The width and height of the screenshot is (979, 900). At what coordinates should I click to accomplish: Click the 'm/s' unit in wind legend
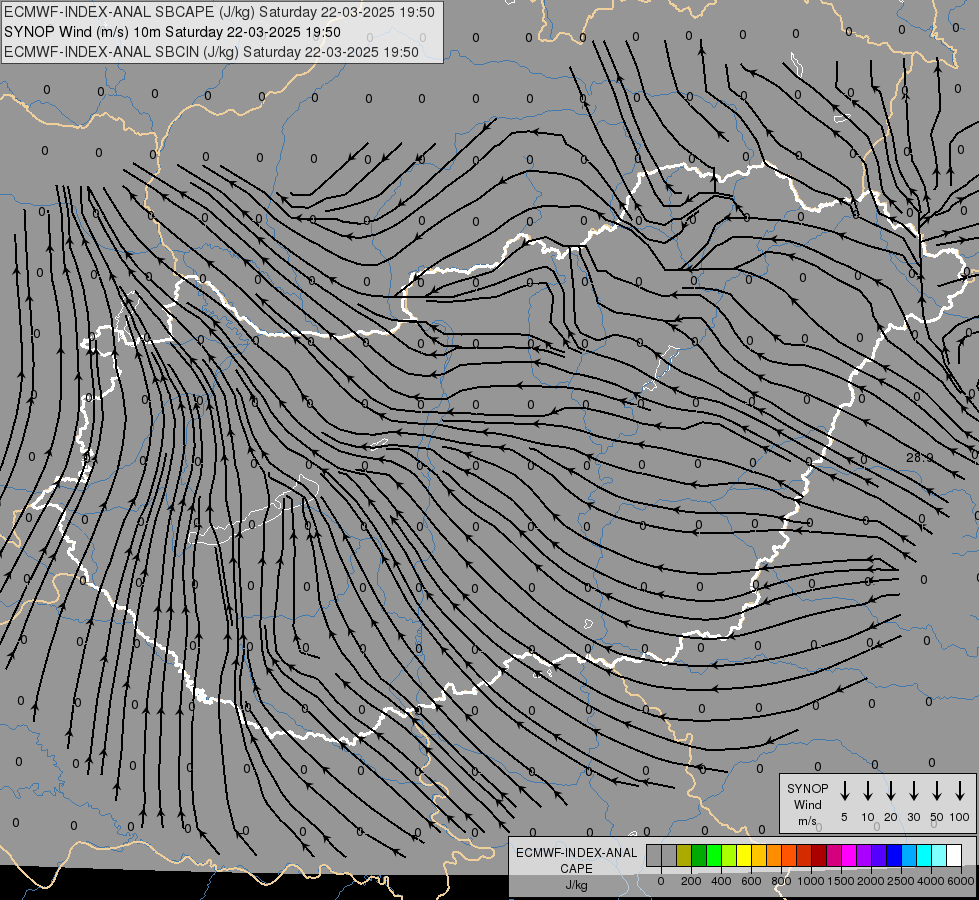pyautogui.click(x=807, y=821)
